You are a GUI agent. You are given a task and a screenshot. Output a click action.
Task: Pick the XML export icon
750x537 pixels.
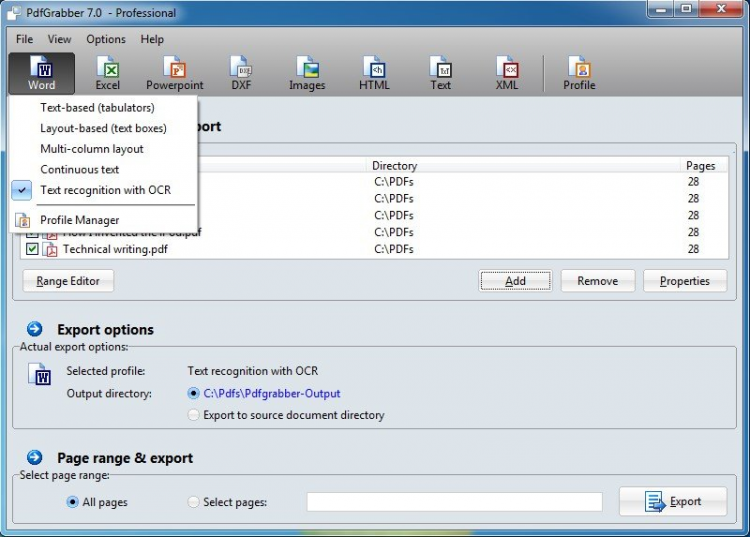coord(507,73)
